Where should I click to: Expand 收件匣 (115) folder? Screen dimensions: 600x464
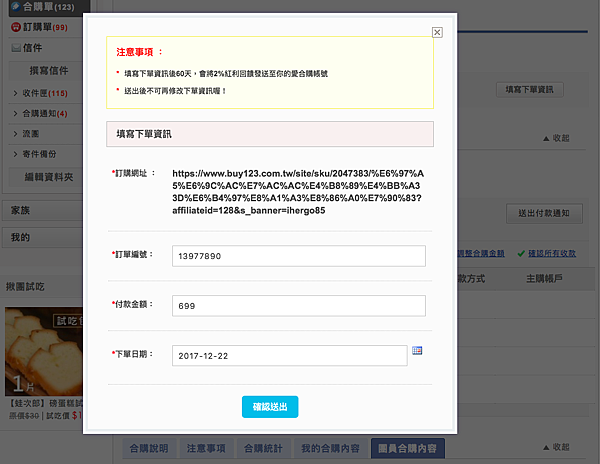point(45,93)
